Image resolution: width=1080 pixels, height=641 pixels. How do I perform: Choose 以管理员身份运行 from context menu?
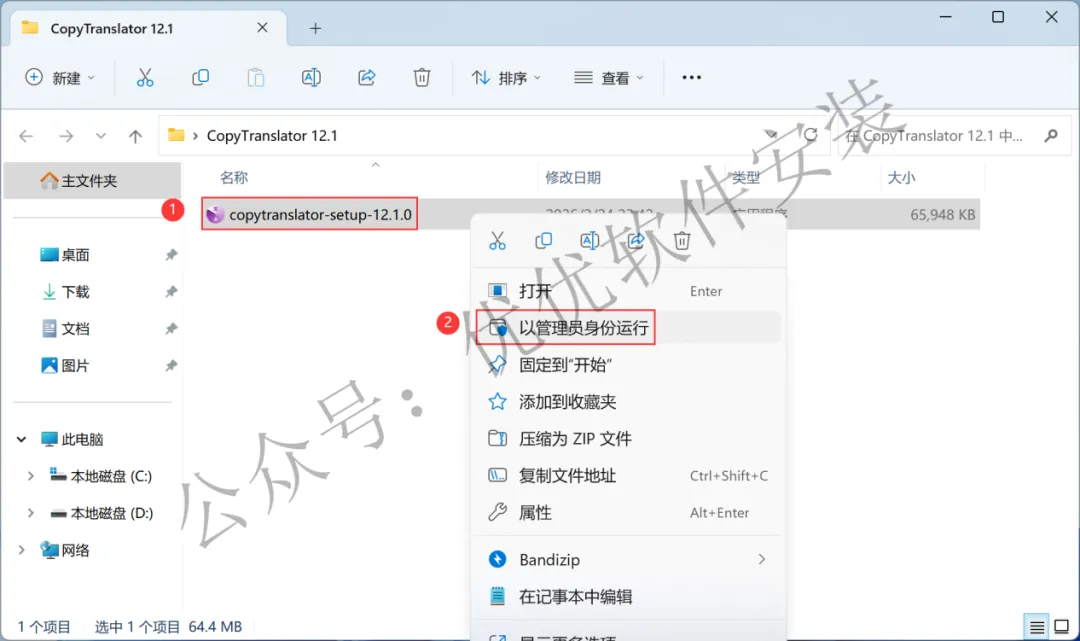click(628, 328)
